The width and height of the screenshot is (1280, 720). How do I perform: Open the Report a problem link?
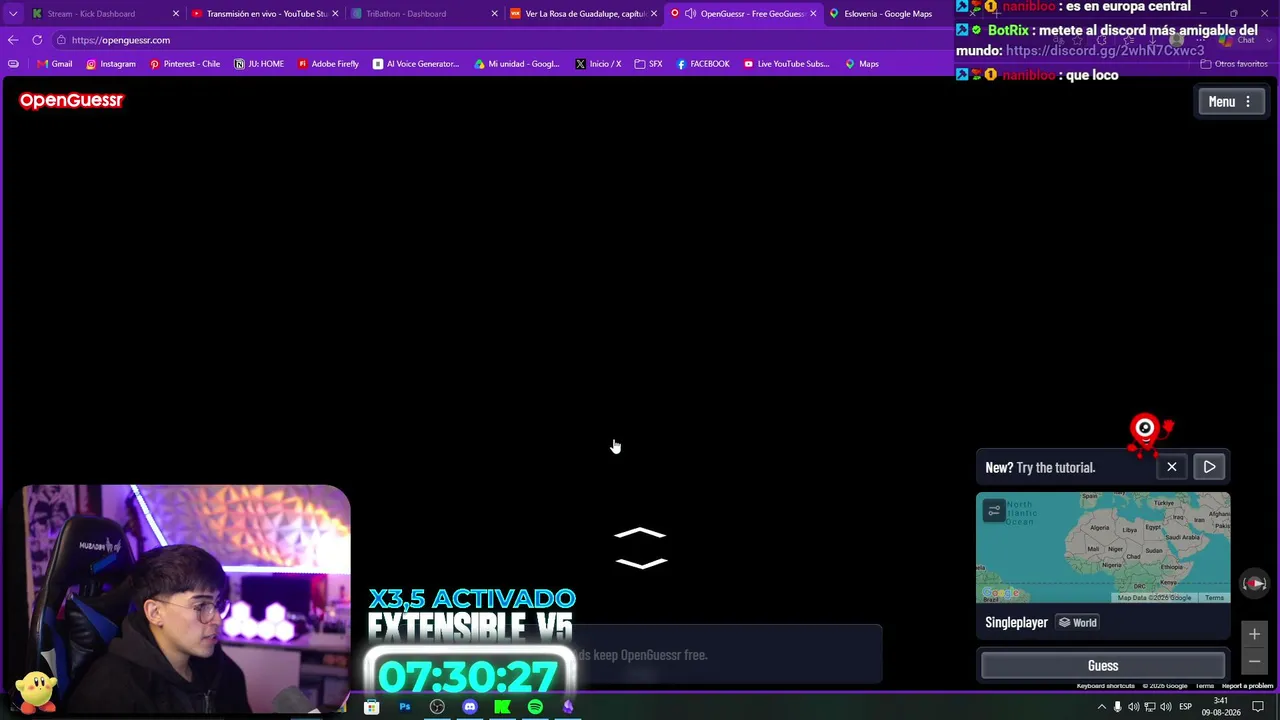[x=1247, y=686]
